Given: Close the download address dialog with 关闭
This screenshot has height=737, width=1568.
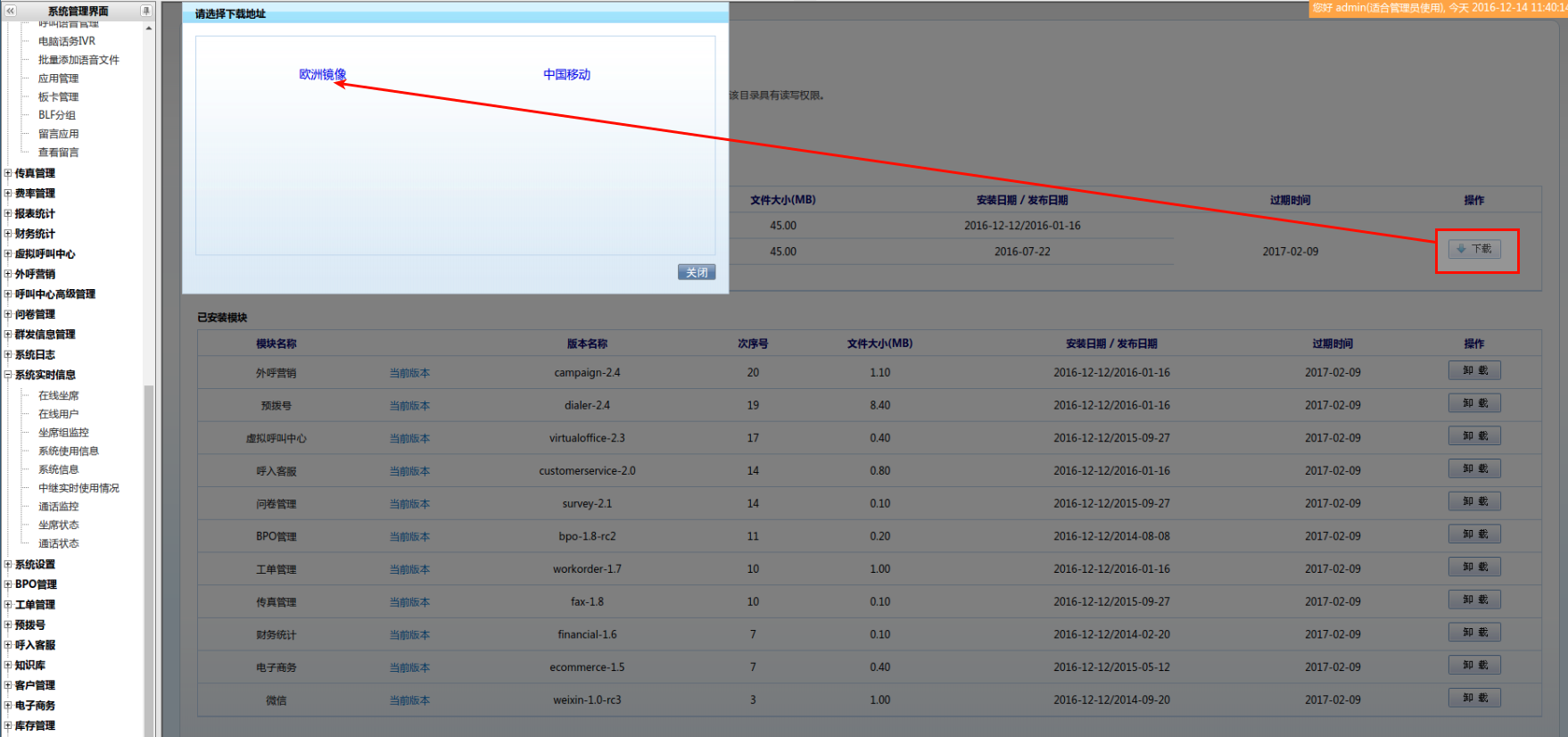Looking at the screenshot, I should click(696, 272).
